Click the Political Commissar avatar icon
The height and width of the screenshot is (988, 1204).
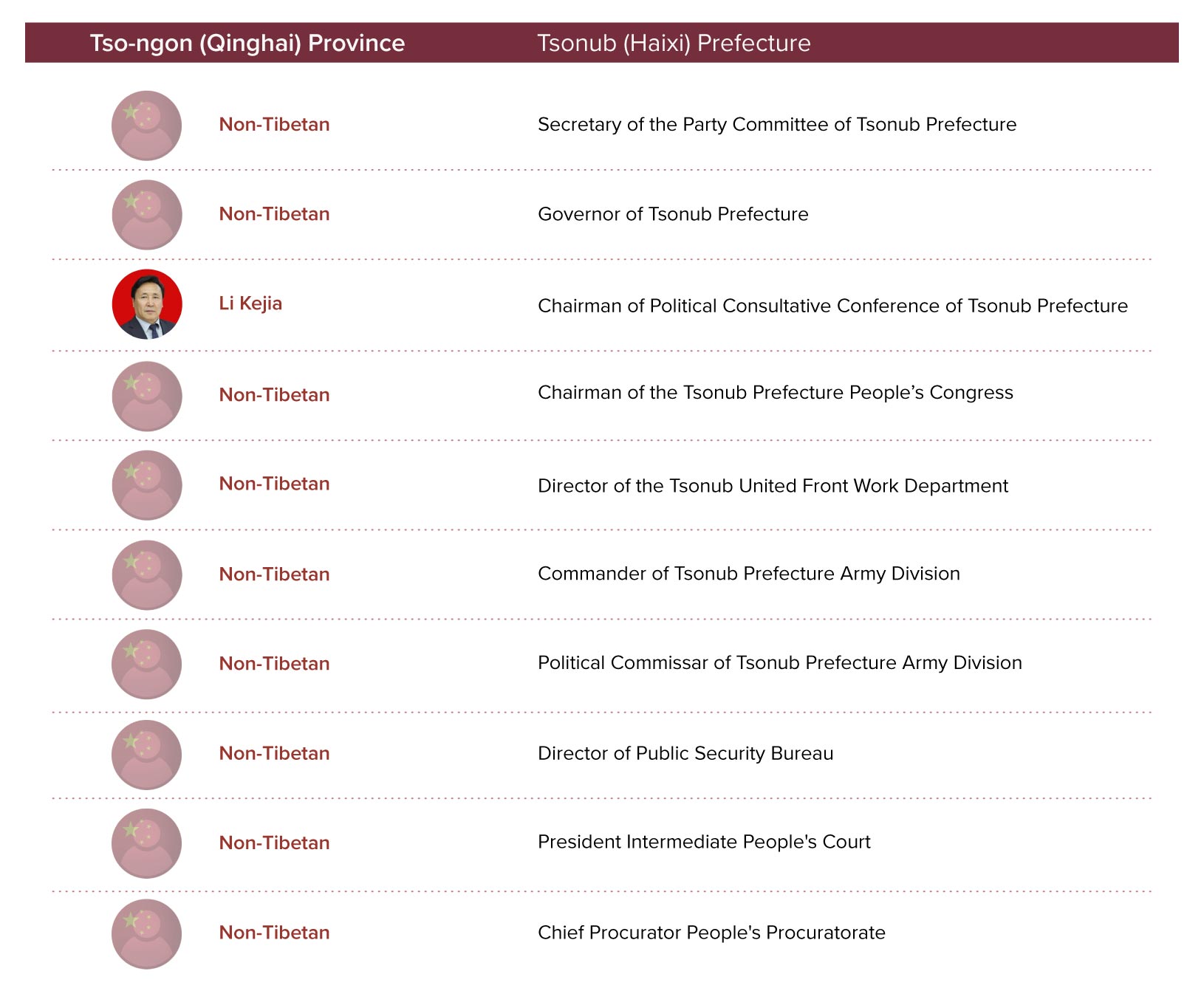click(147, 664)
